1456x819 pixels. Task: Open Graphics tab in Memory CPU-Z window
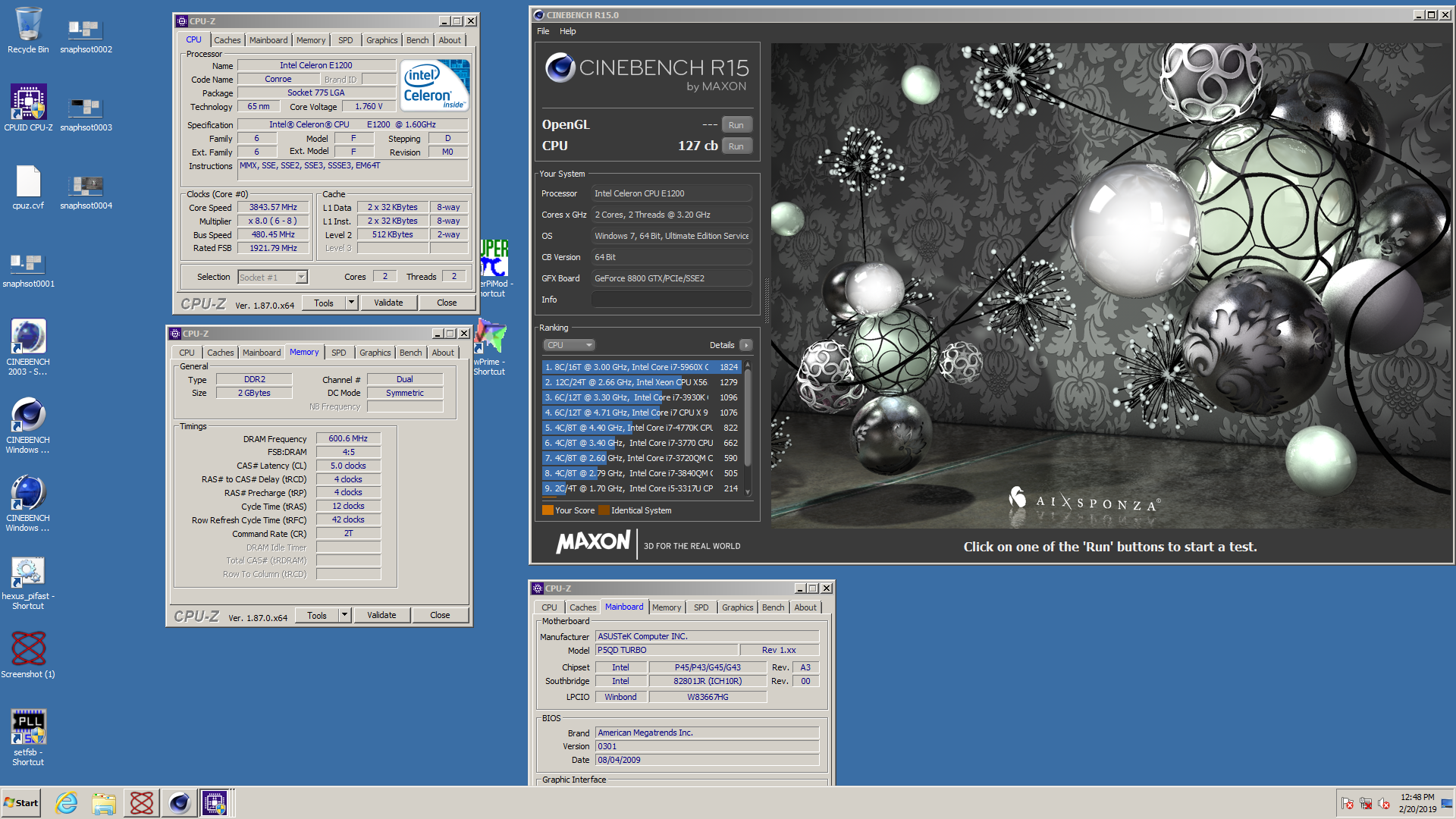pos(375,353)
